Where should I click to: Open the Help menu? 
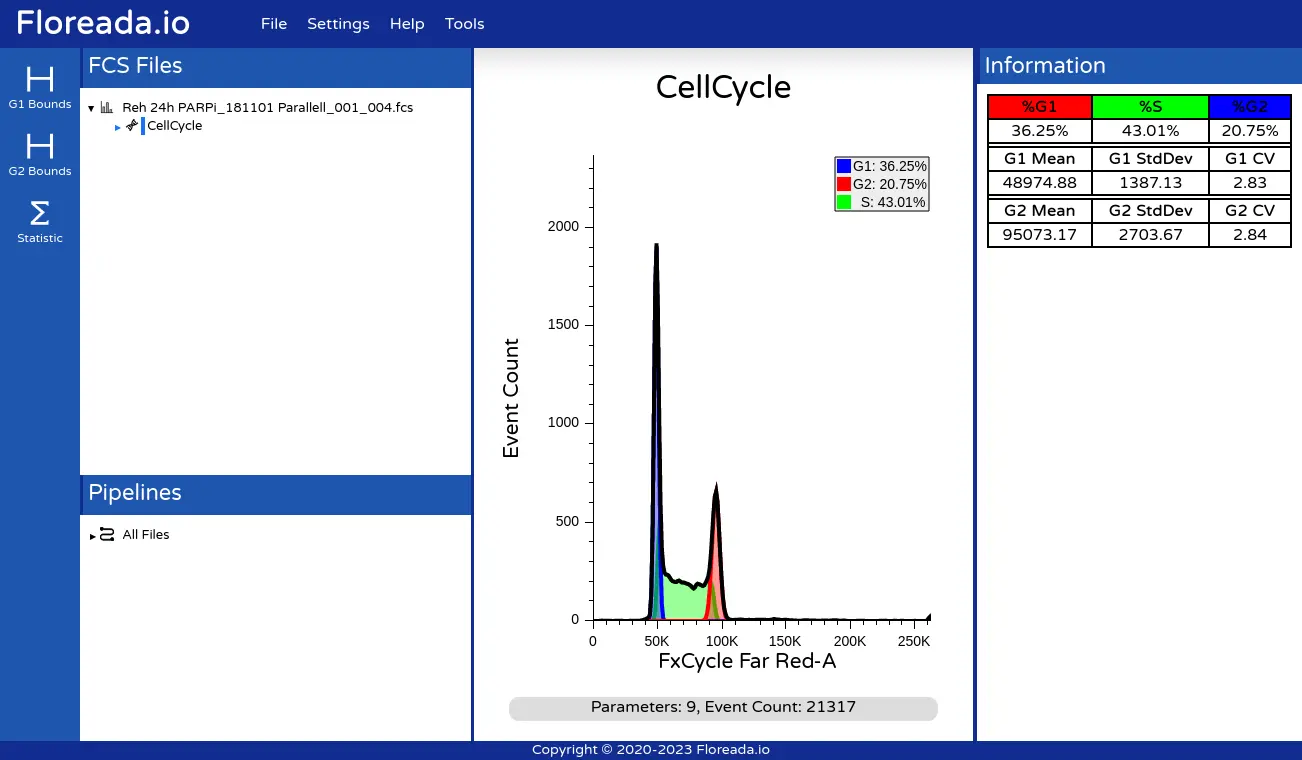(x=407, y=24)
